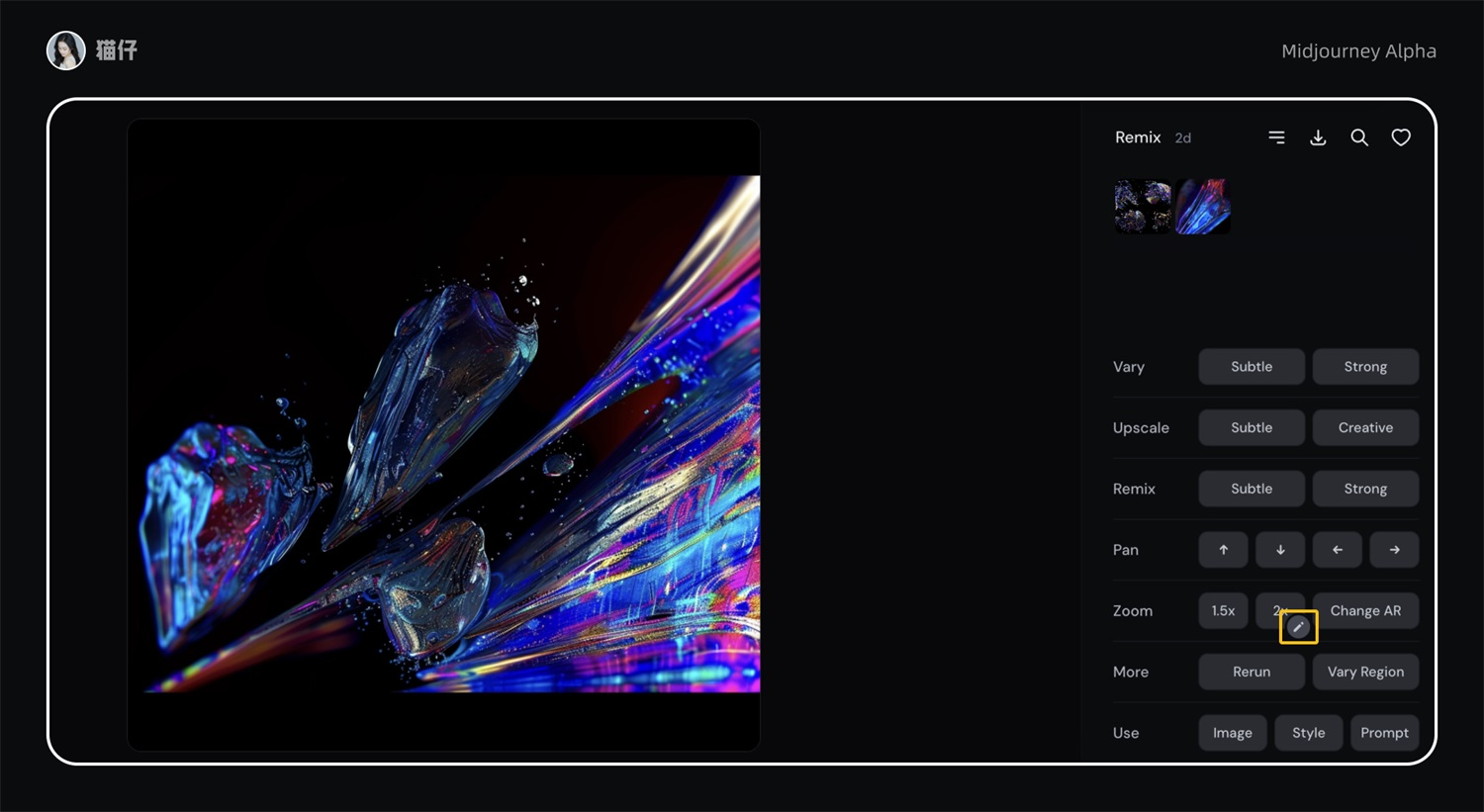The height and width of the screenshot is (812, 1484).
Task: Pan image down with arrow
Action: click(x=1280, y=550)
